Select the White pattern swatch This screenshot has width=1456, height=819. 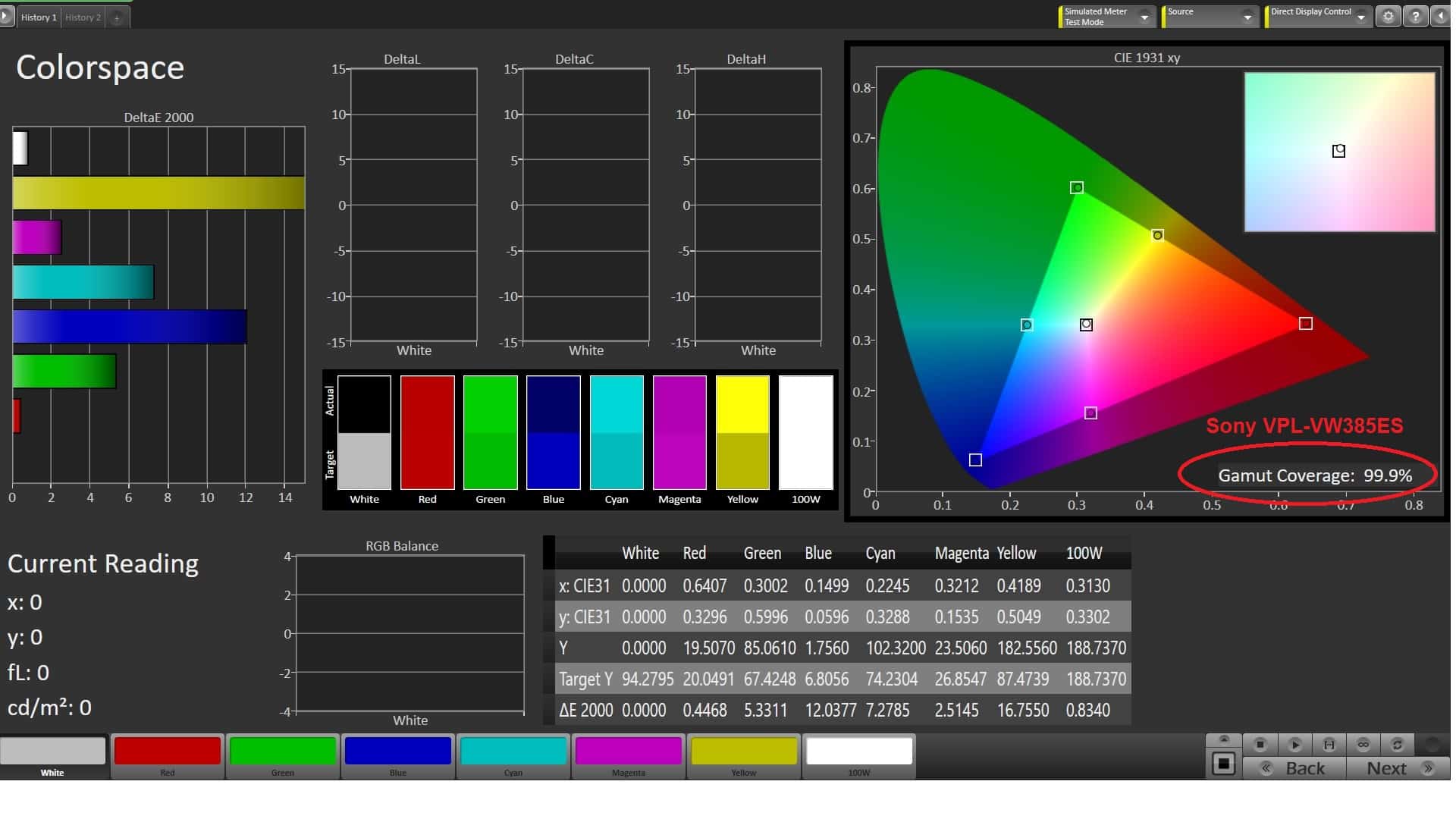(x=52, y=757)
